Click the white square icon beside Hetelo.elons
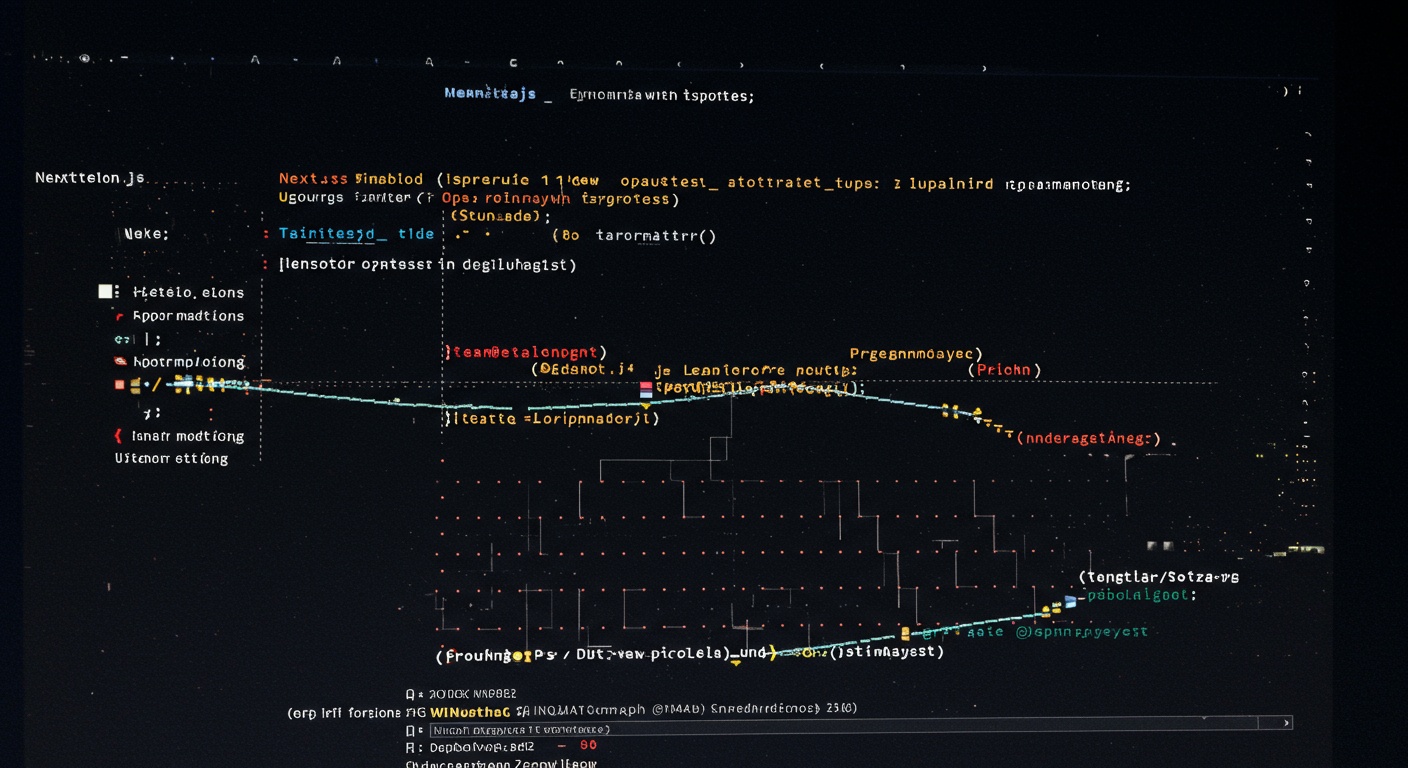The height and width of the screenshot is (768, 1408). tap(105, 292)
